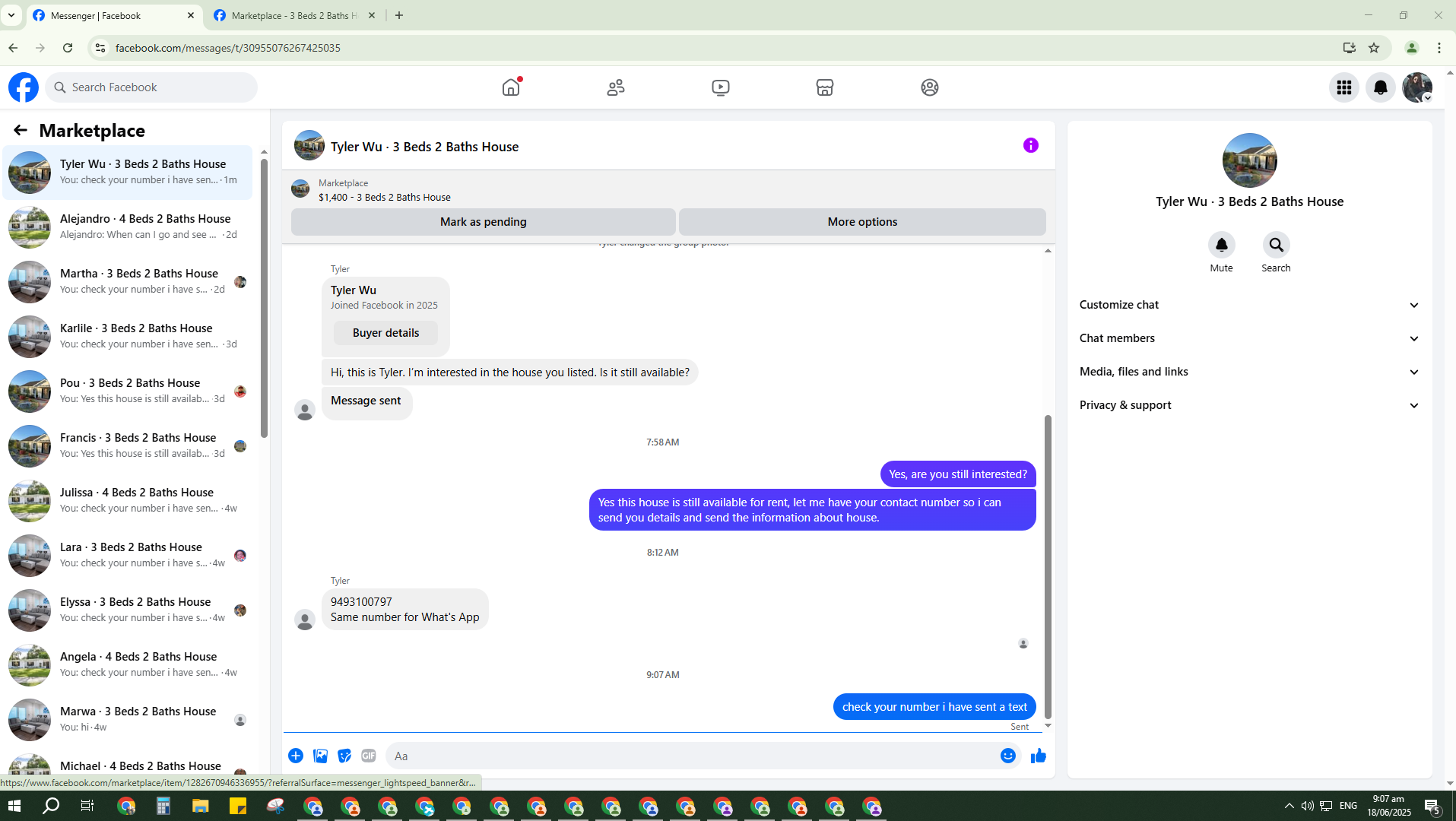Open Windows notification center
Viewport: 1456px width, 821px height.
tap(1432, 806)
